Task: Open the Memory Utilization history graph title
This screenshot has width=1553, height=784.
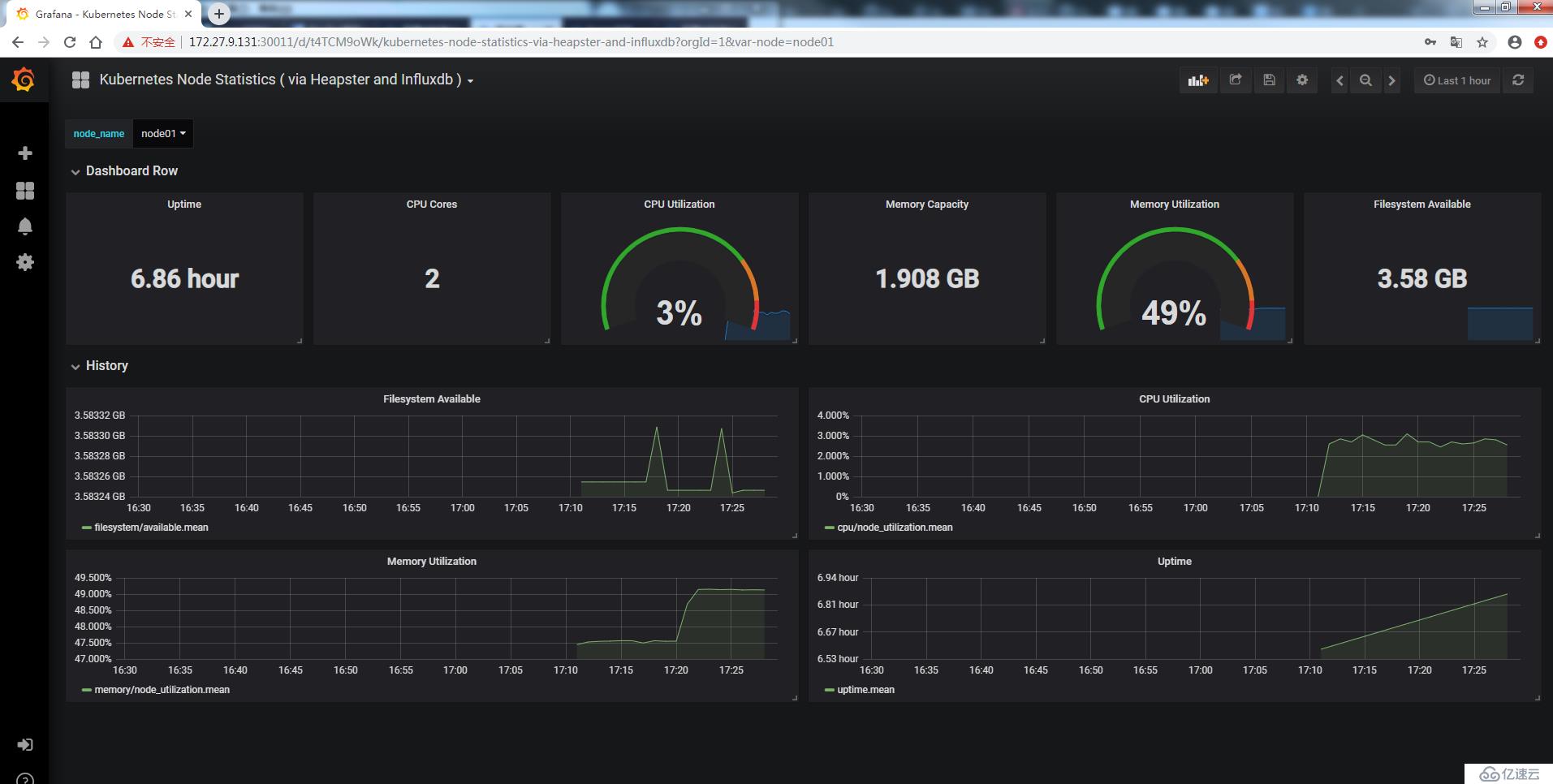Action: [432, 562]
